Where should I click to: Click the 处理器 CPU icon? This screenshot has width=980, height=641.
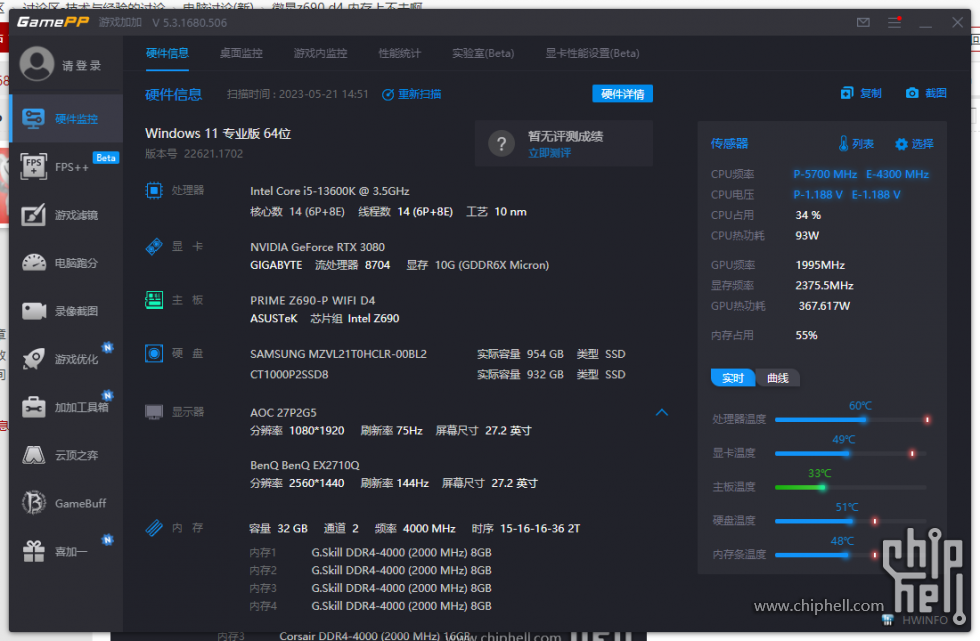tap(154, 191)
